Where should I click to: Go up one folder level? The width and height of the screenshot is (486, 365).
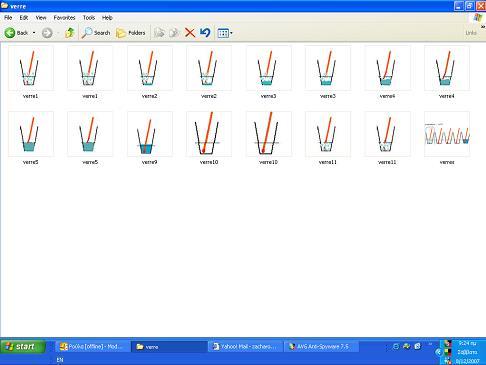click(69, 33)
